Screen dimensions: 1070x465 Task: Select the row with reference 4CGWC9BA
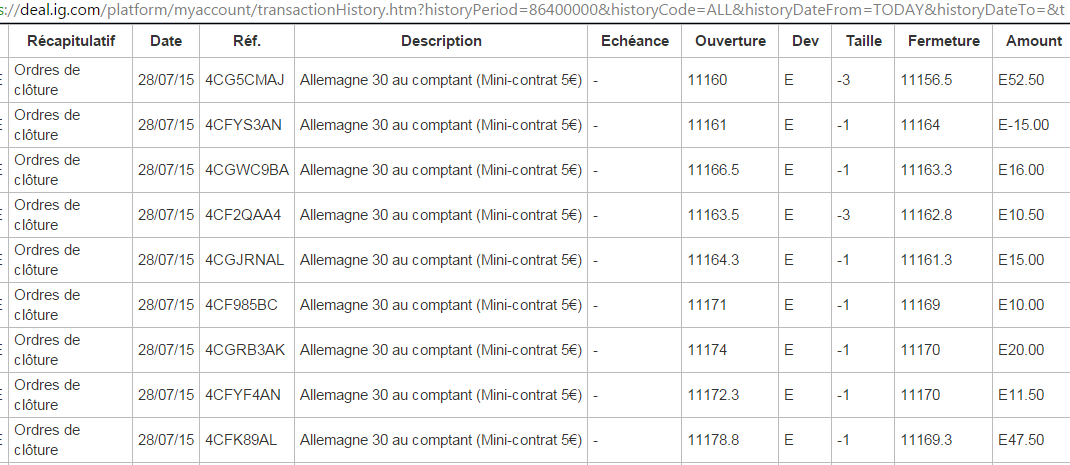coord(247,170)
